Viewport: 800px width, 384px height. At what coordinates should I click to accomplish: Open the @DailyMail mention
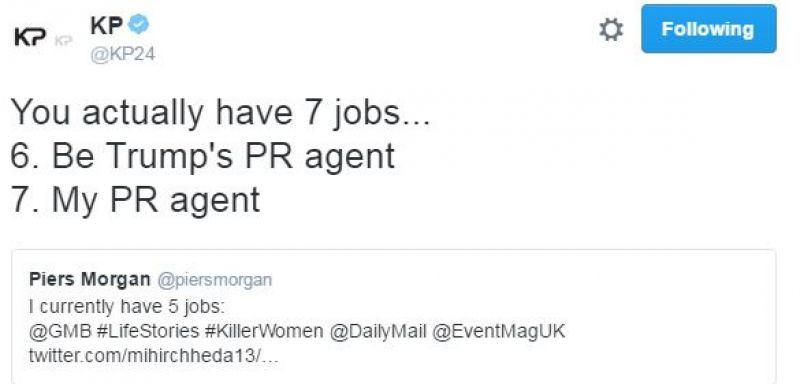(378, 331)
